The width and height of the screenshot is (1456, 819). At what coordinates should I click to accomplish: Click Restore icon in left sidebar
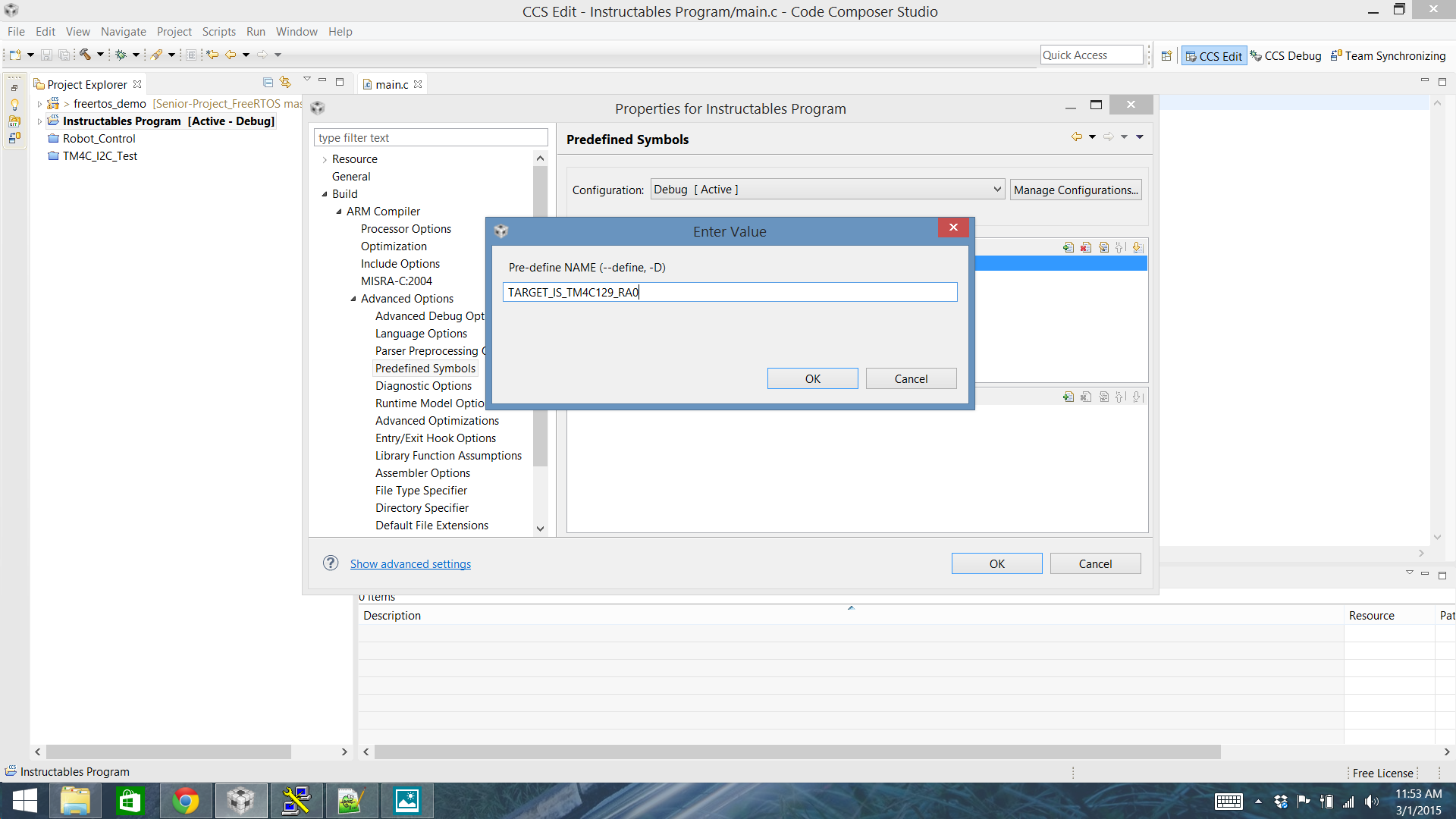tap(14, 88)
